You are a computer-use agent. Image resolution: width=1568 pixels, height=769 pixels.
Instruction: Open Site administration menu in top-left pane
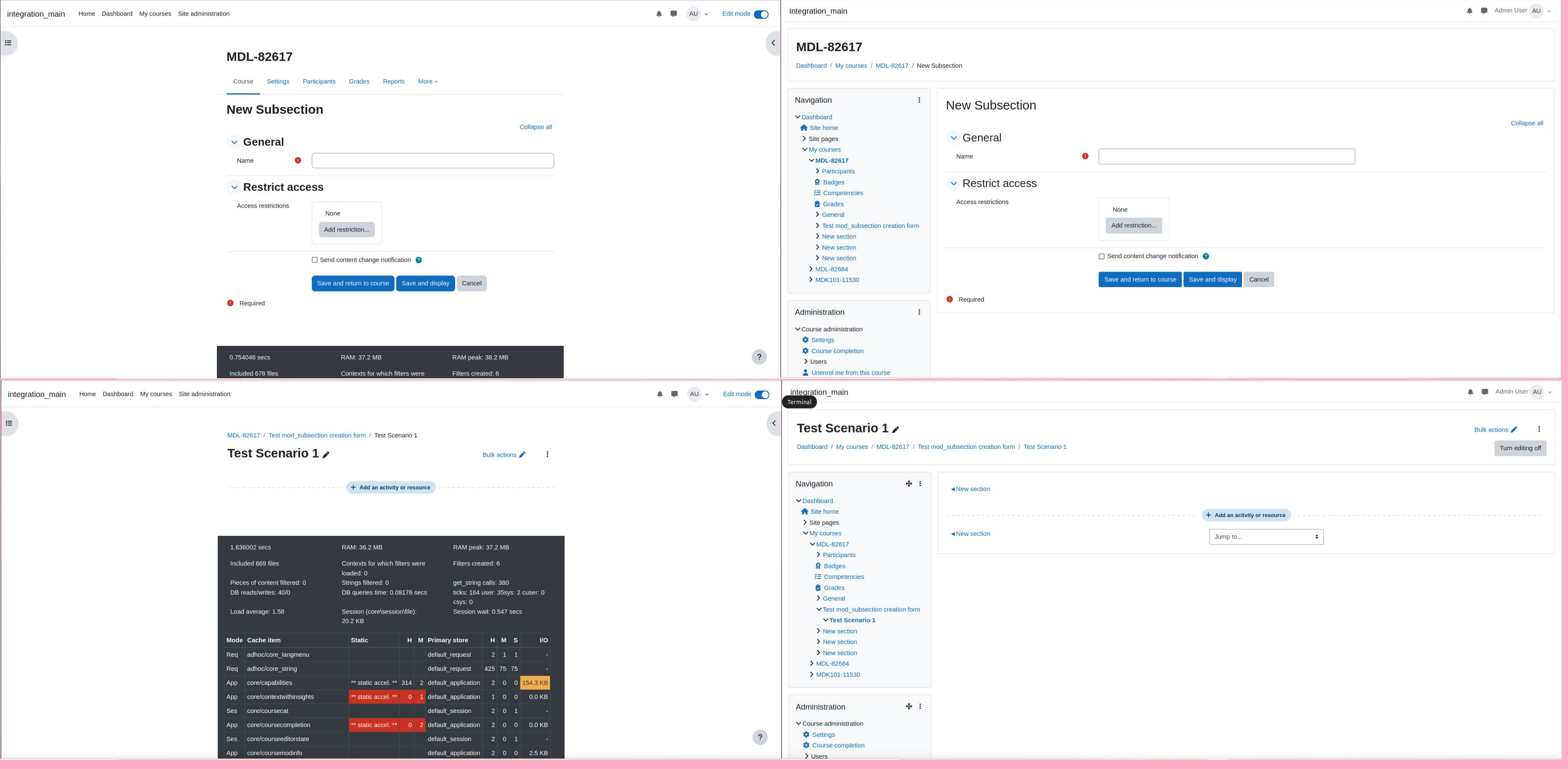coord(204,14)
